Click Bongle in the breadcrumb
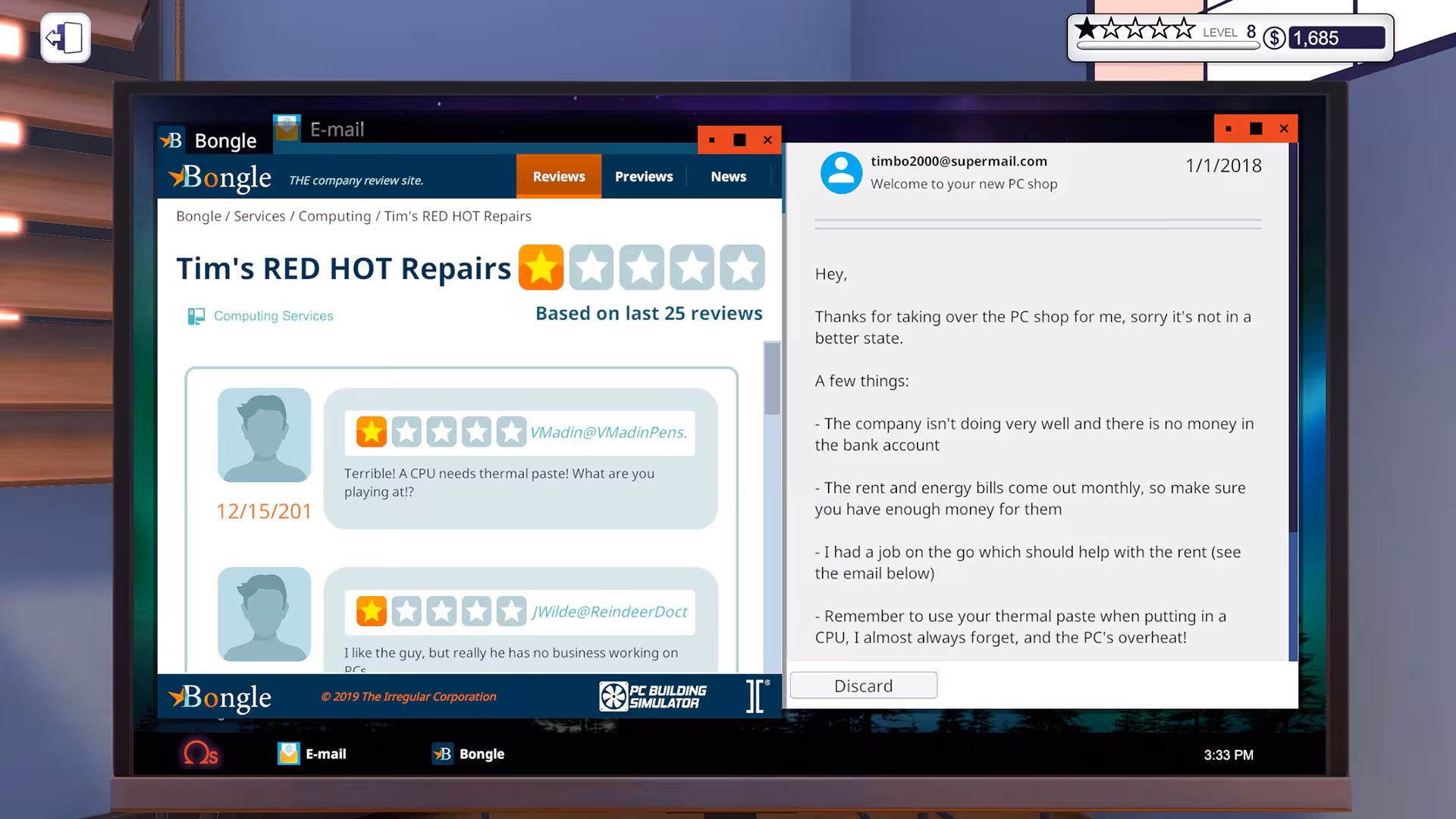1456x819 pixels. coord(199,216)
